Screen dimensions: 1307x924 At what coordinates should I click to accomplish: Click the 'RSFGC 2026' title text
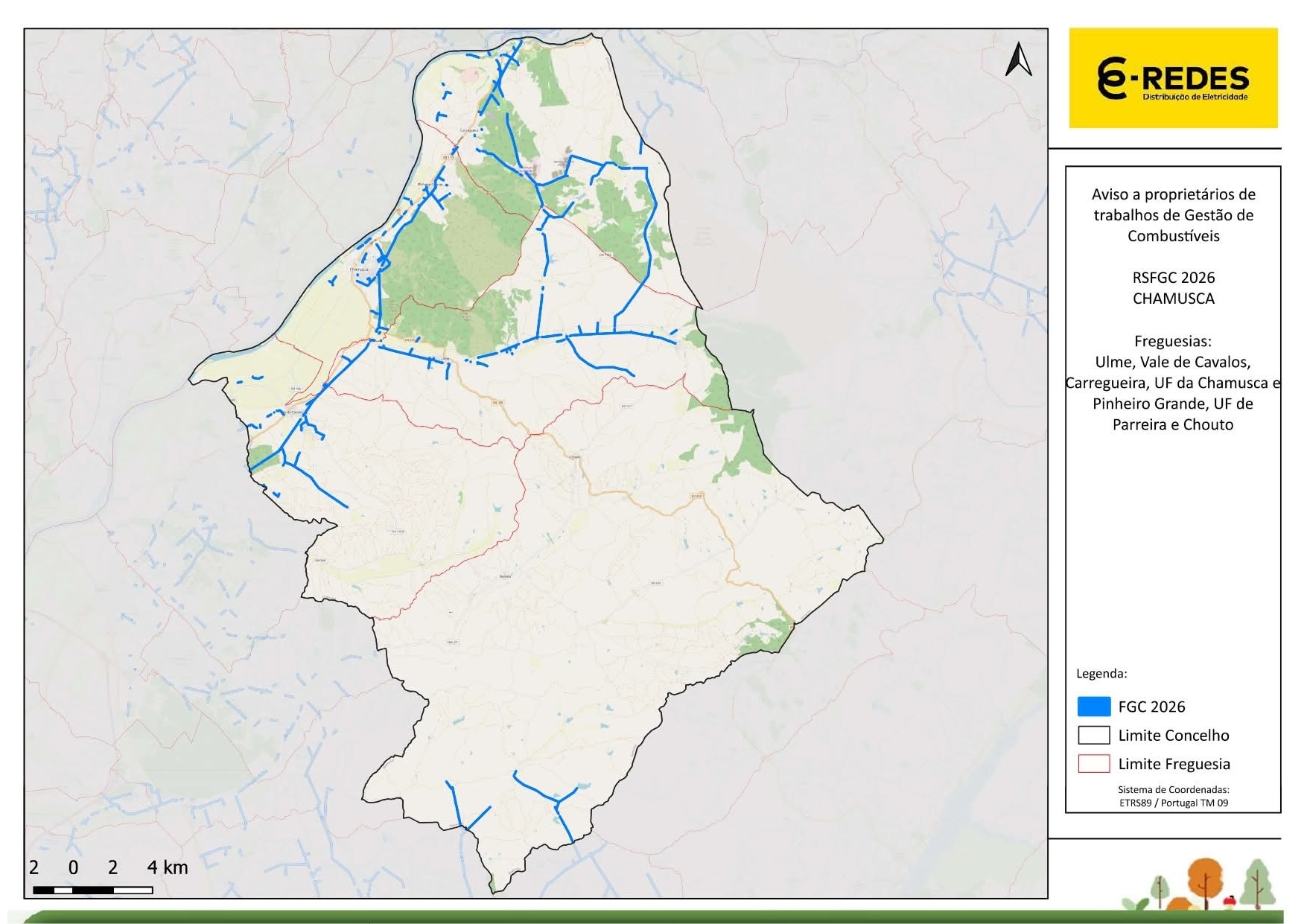pyautogui.click(x=1173, y=278)
